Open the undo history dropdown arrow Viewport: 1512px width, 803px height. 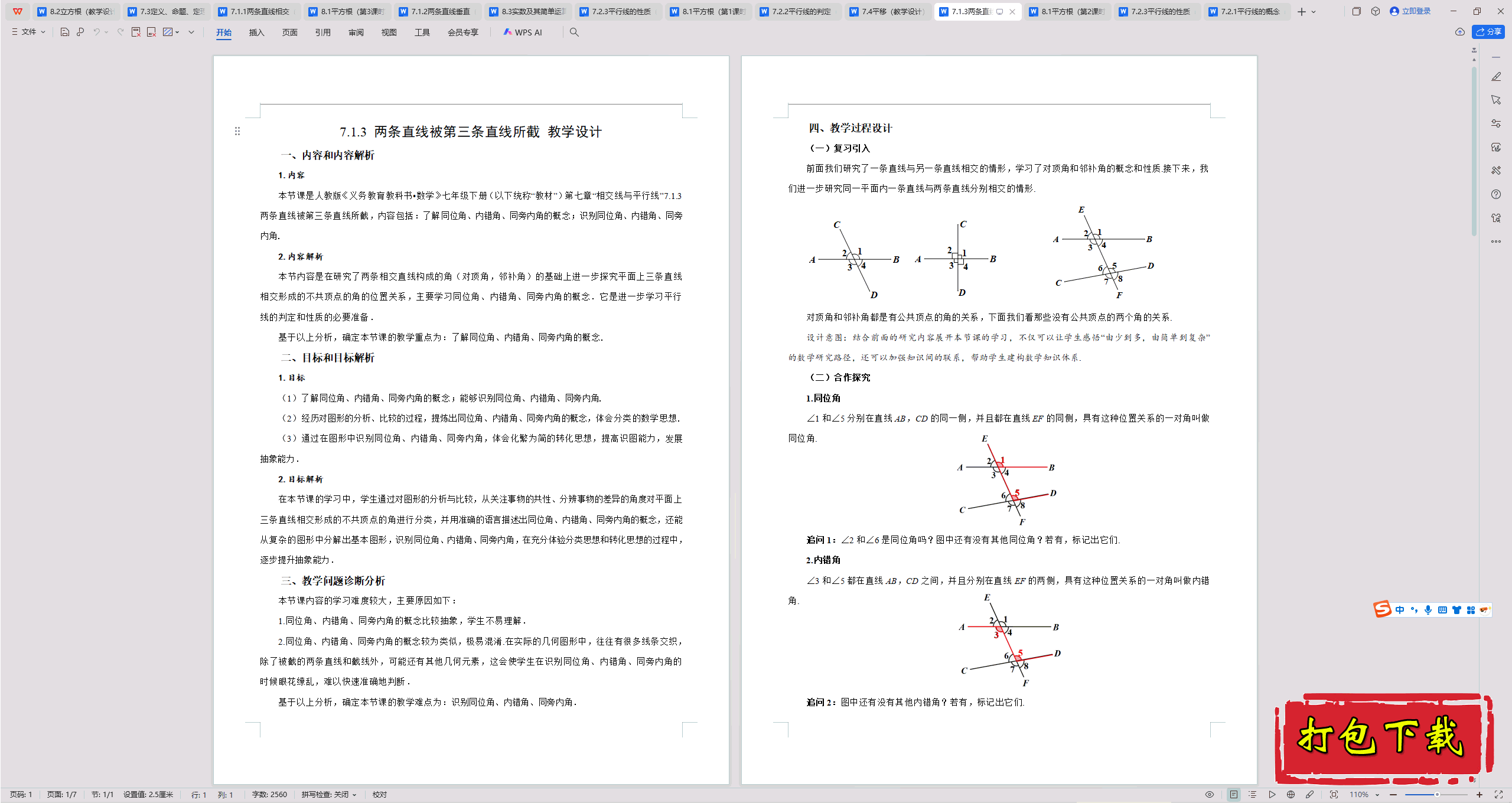pos(106,32)
